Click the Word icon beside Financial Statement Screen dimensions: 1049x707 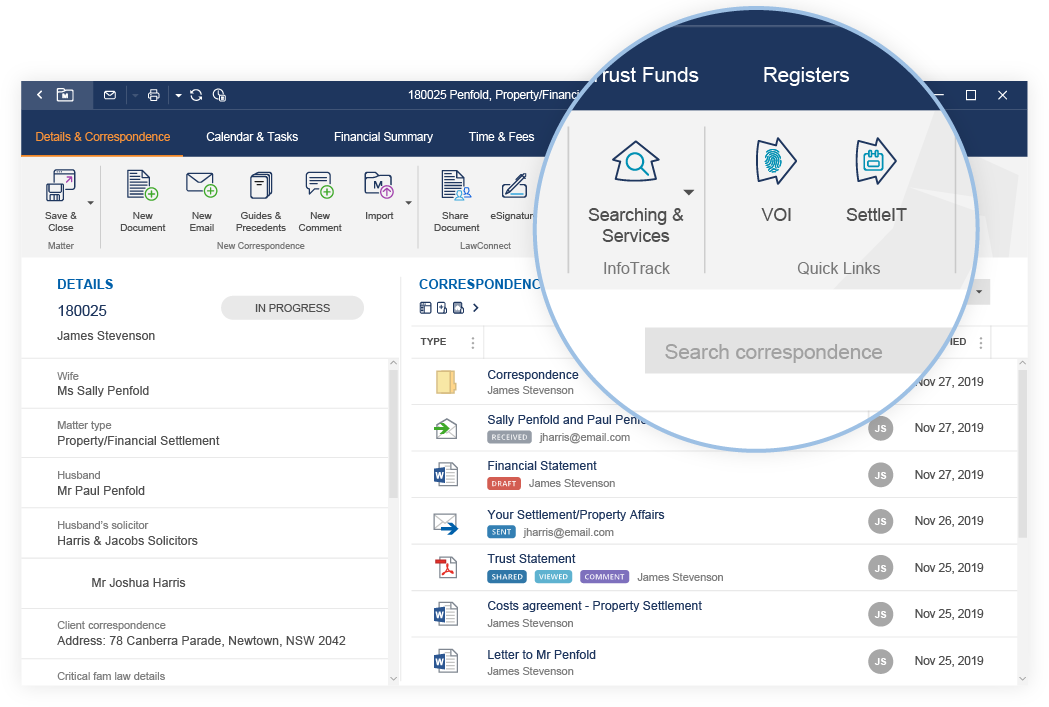click(x=446, y=475)
